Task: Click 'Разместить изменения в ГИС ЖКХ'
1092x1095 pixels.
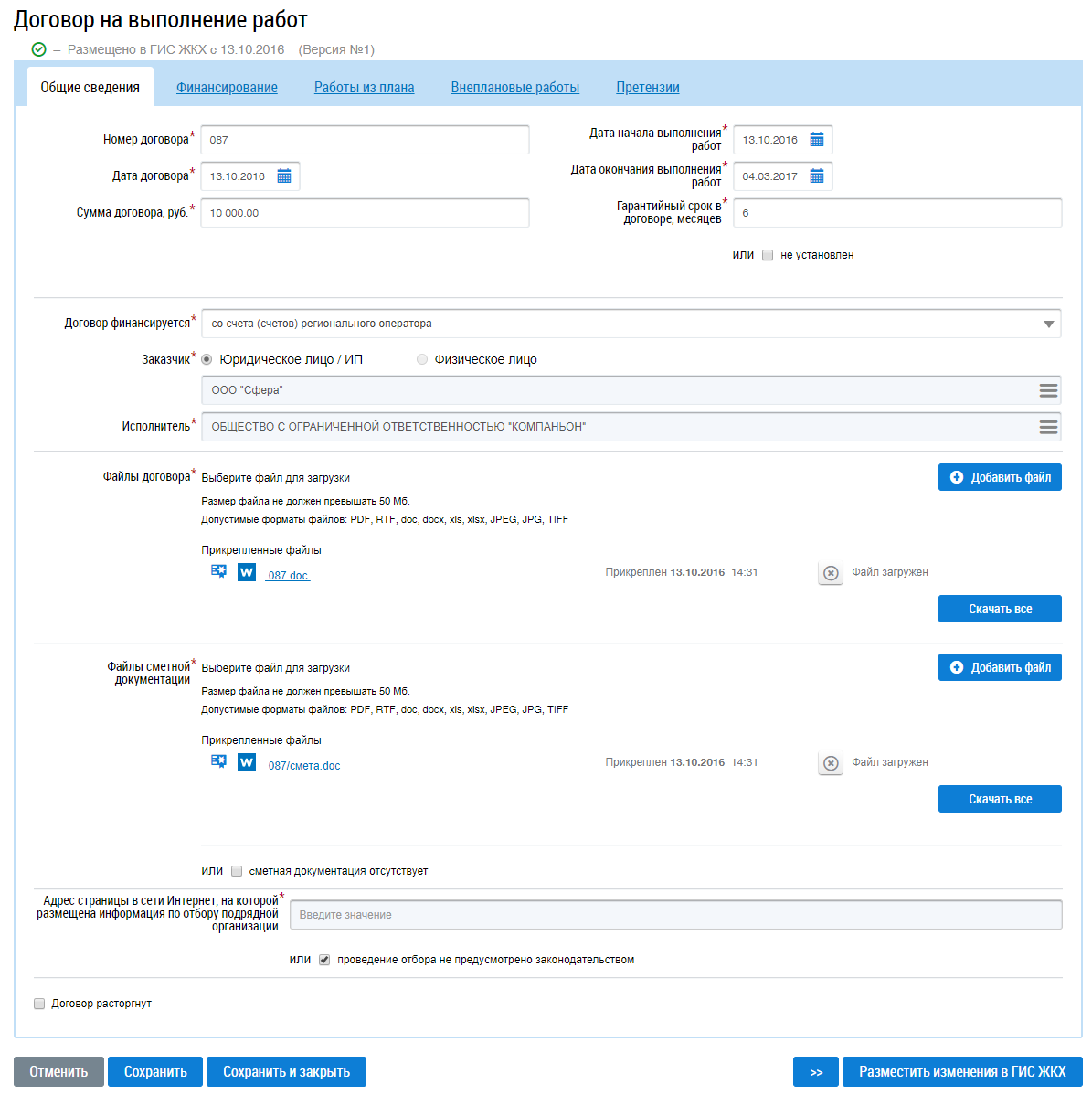Action: click(962, 1072)
